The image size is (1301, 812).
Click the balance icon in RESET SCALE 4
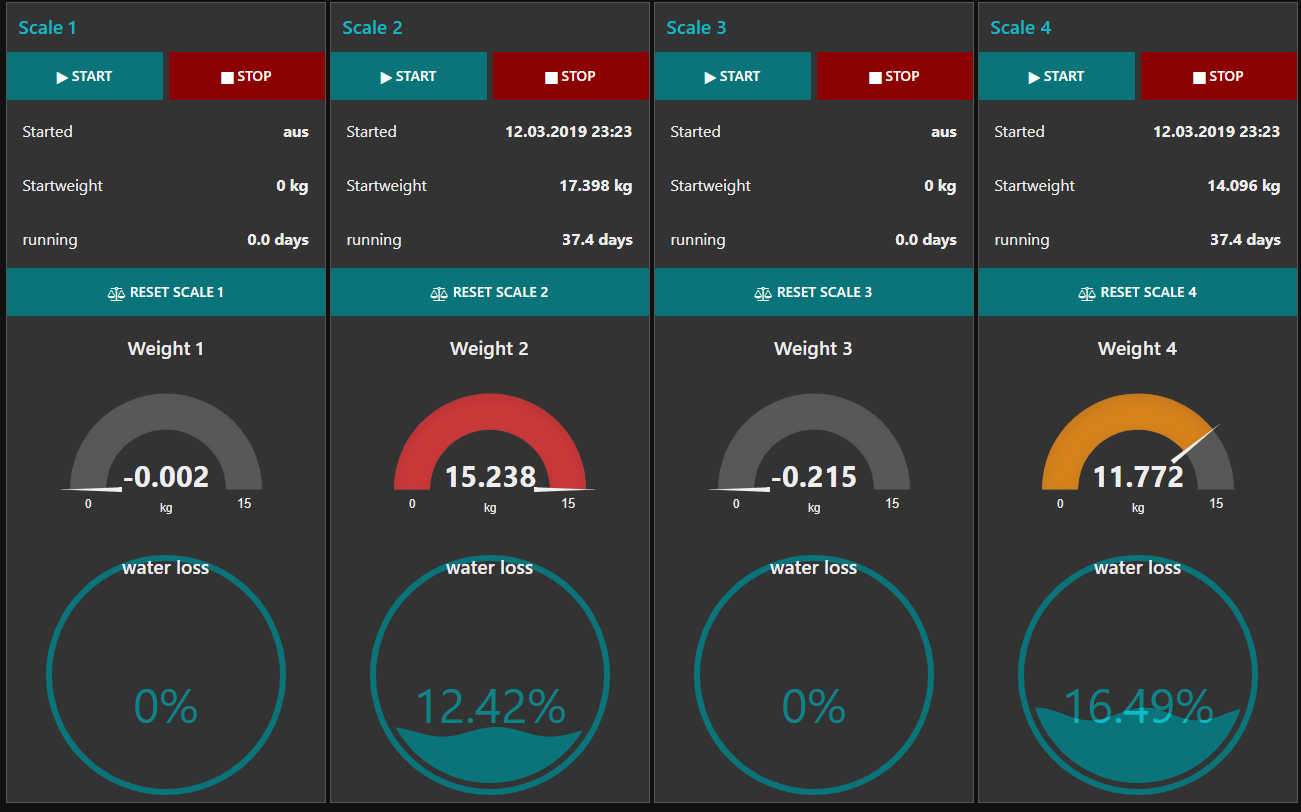pyautogui.click(x=1087, y=293)
